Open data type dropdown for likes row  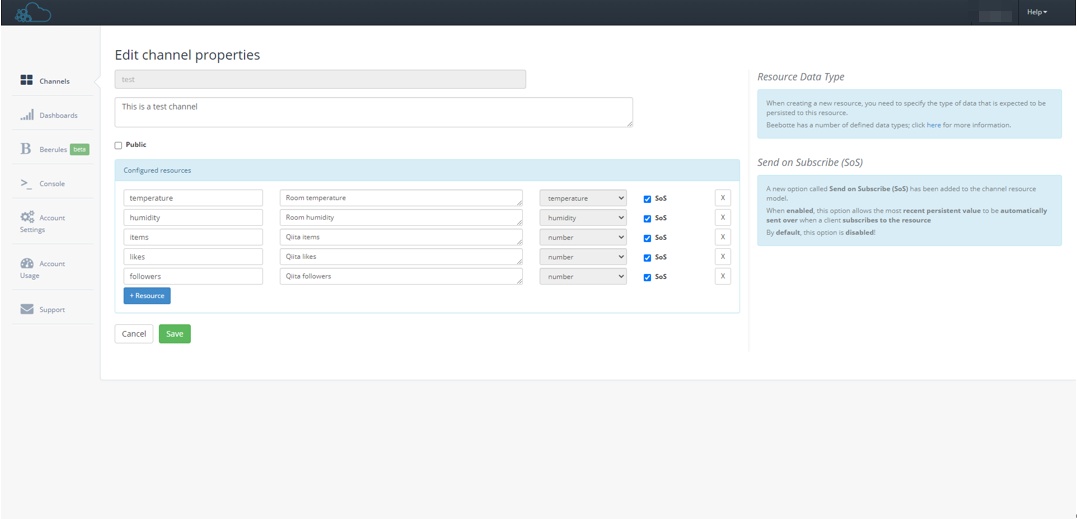tap(582, 257)
